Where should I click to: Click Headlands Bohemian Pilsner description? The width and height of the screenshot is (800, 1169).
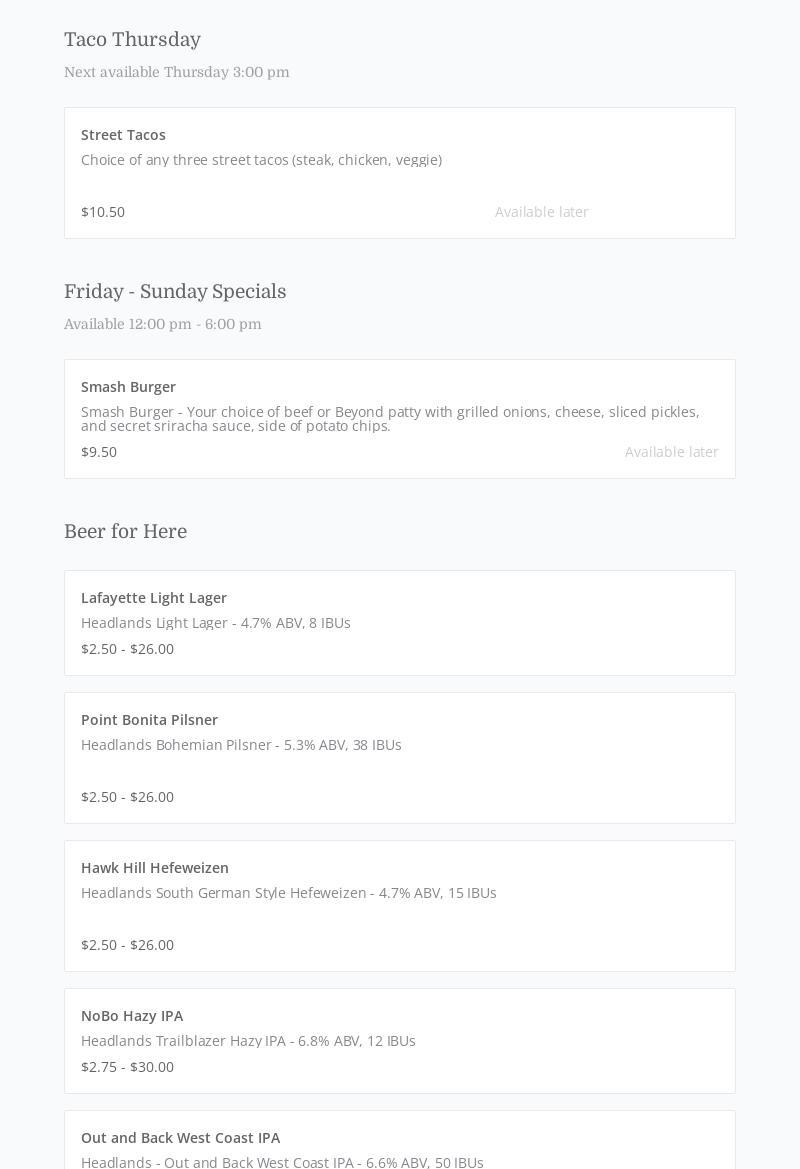(241, 745)
